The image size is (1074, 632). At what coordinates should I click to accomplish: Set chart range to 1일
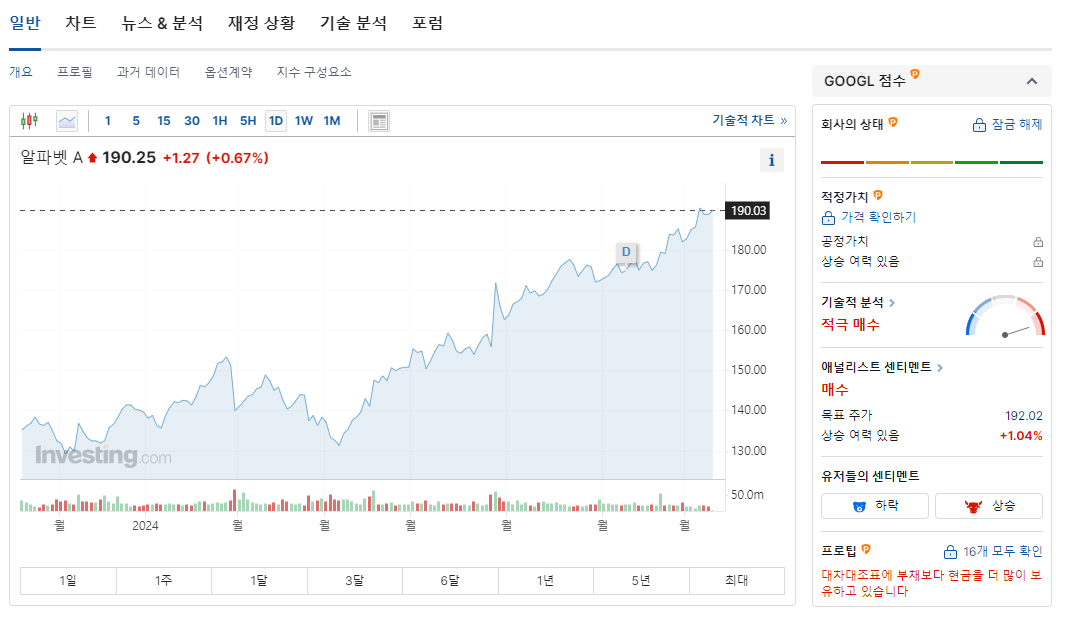click(x=68, y=581)
